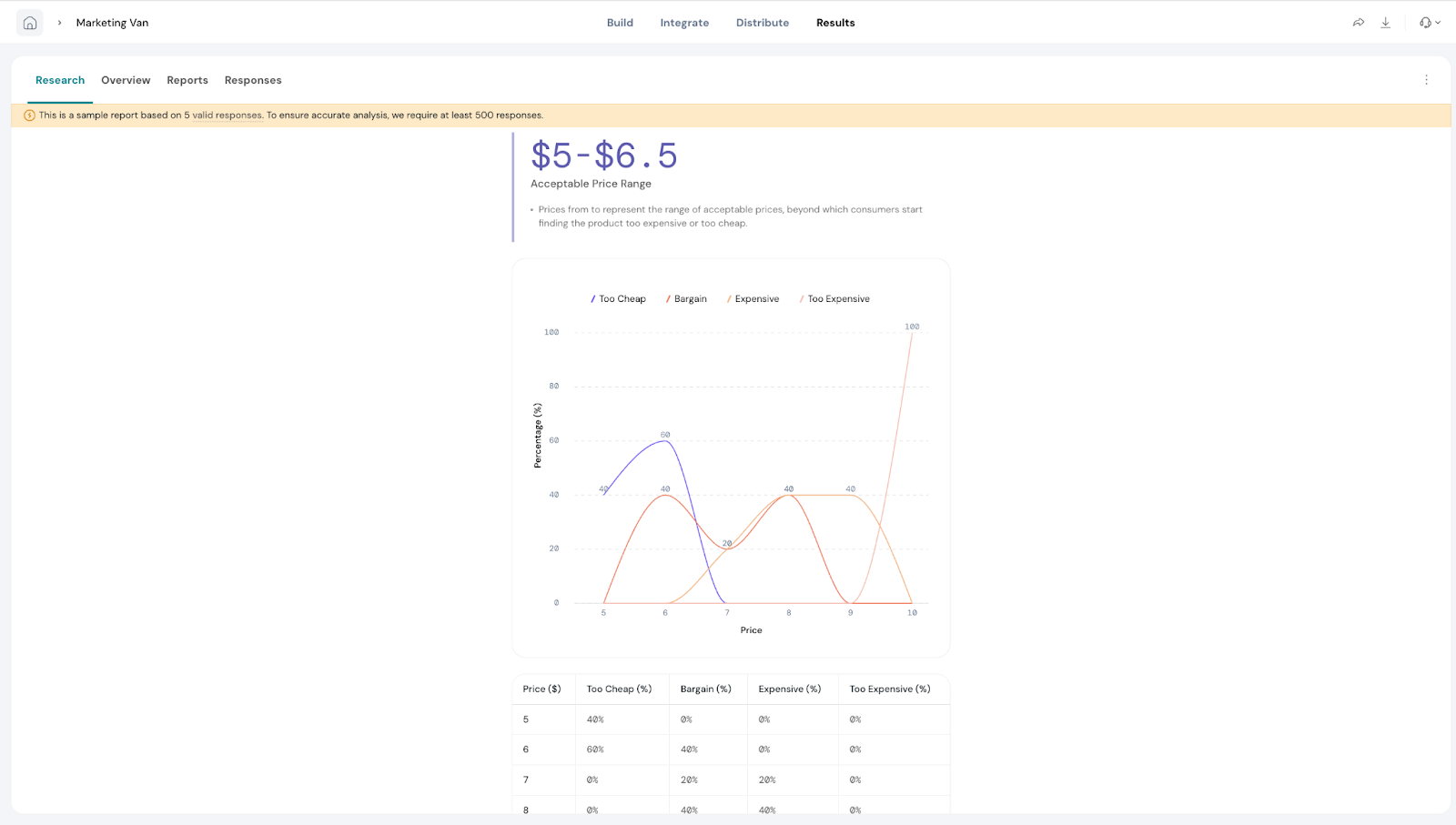Open the three-dot more options menu
The height and width of the screenshot is (825, 1456).
click(1426, 80)
